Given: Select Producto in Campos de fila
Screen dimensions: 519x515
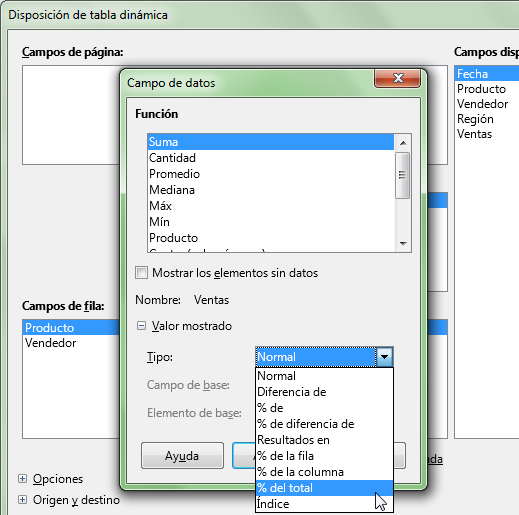Looking at the screenshot, I should click(71, 328).
